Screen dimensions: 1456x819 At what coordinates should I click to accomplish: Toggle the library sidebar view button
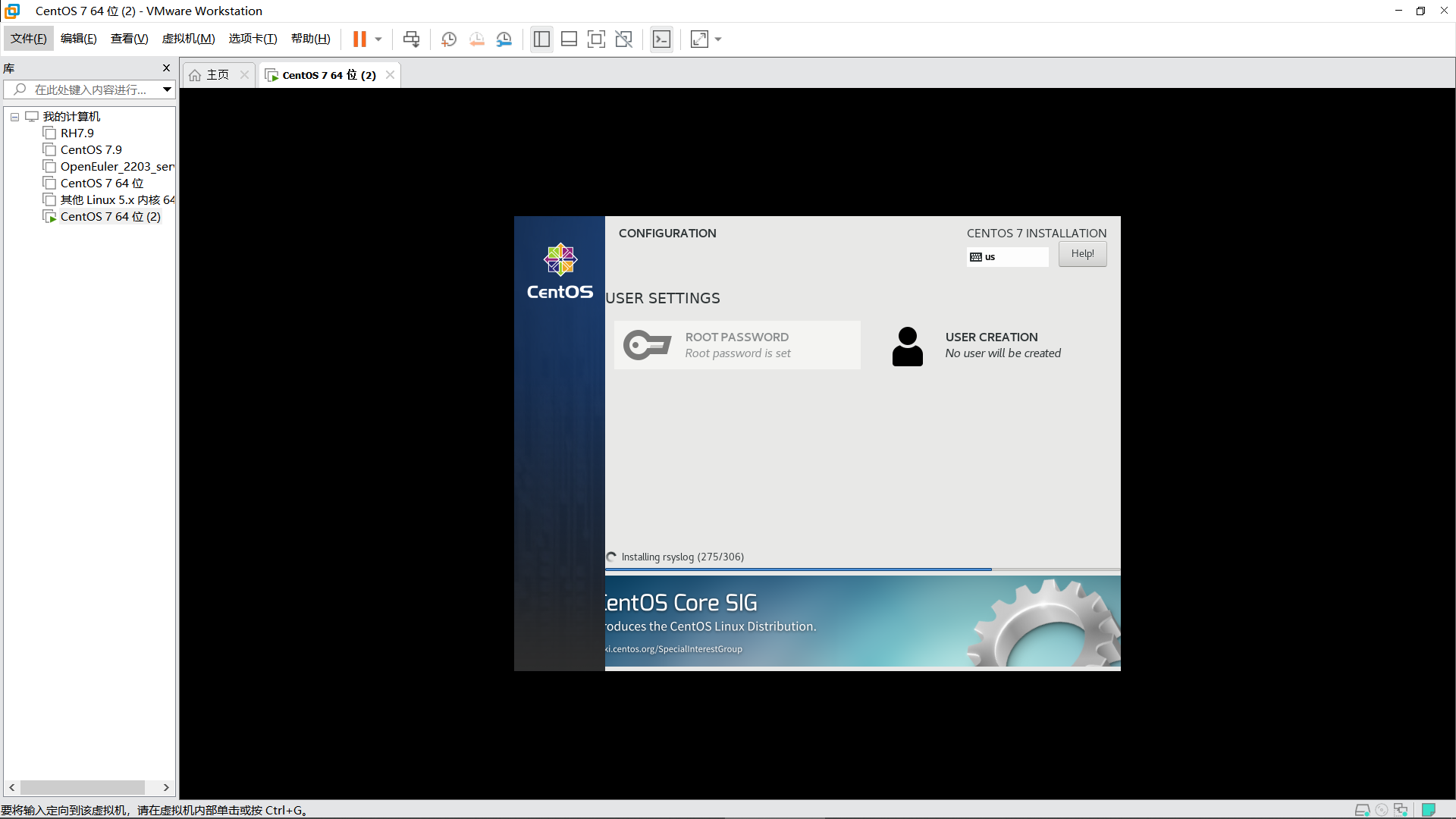541,39
